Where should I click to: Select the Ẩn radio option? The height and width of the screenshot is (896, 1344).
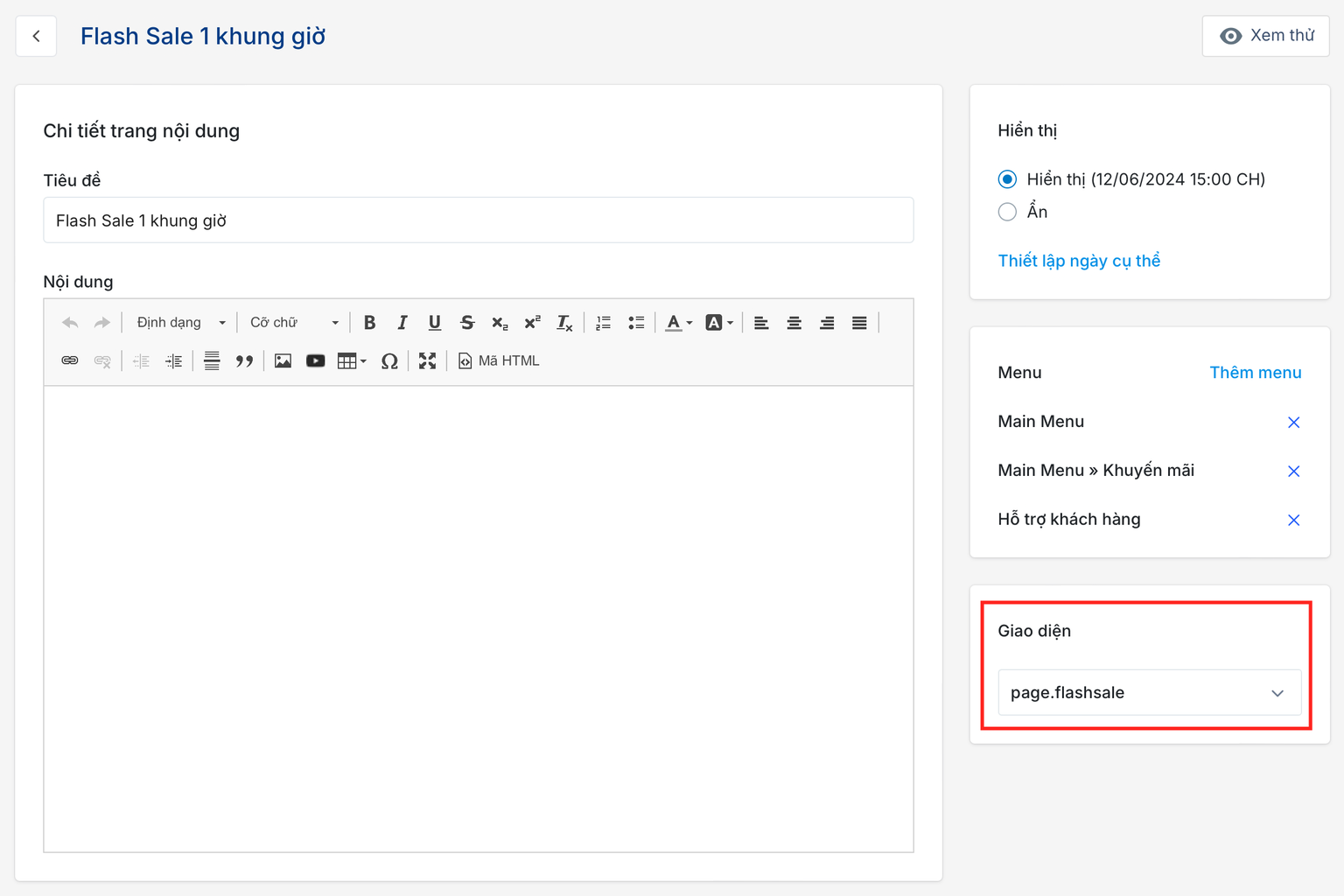(1007, 212)
